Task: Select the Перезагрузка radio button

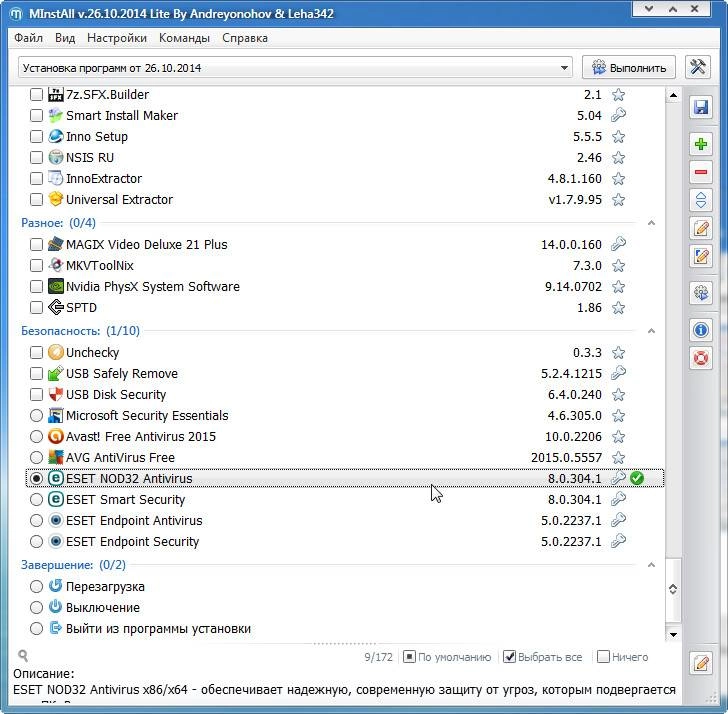Action: point(36,586)
